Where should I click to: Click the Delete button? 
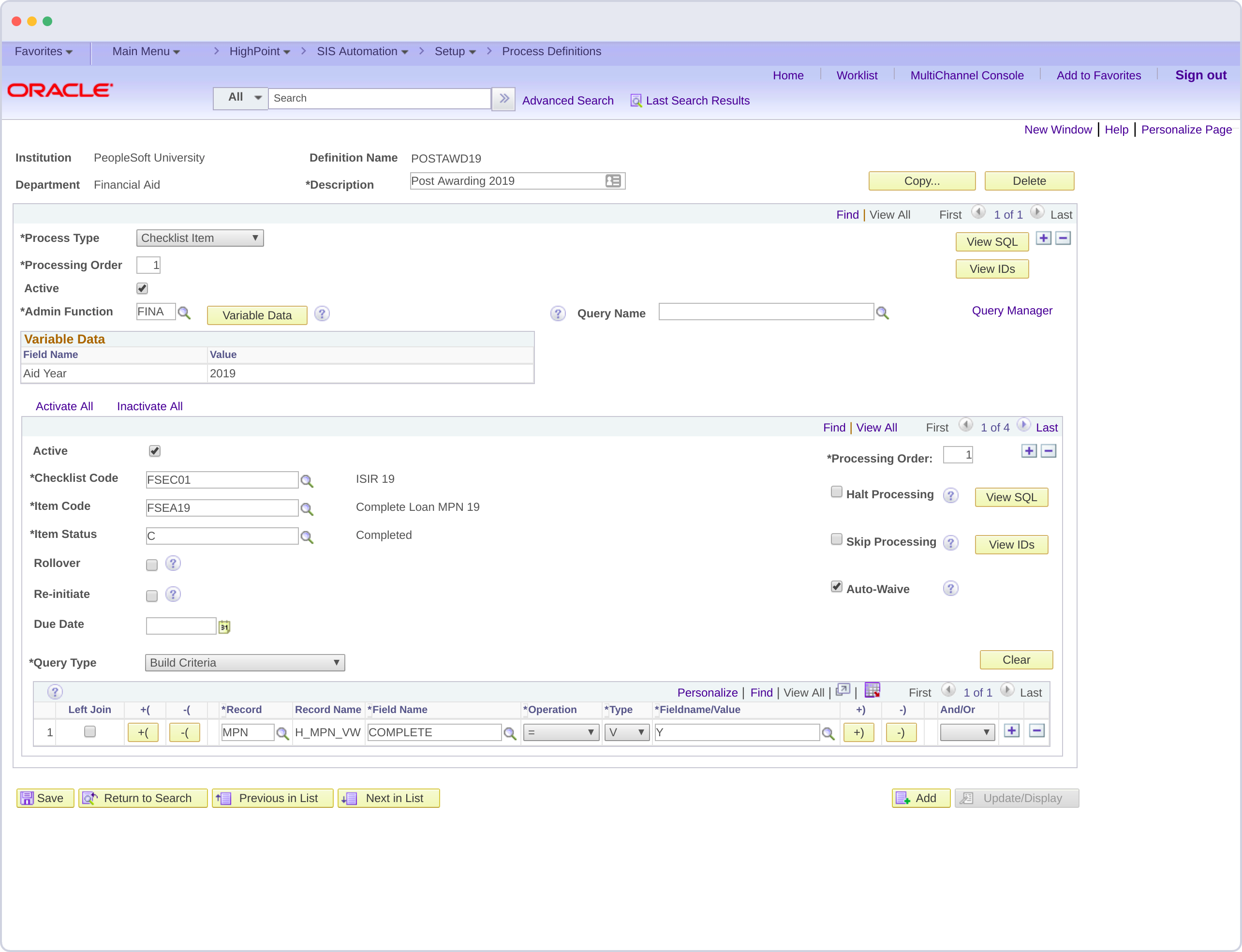[1029, 181]
